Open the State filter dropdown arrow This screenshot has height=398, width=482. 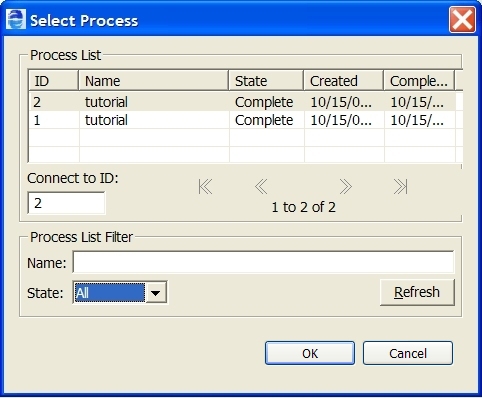coord(155,293)
